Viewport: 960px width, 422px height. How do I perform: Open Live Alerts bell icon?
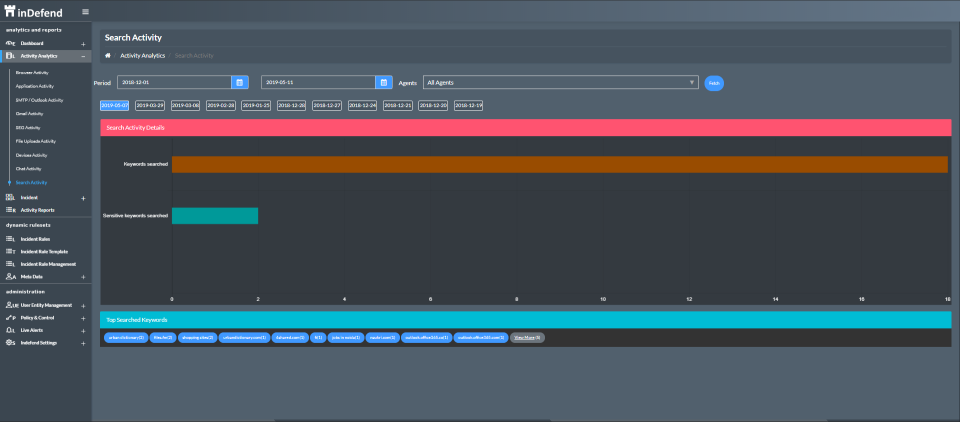pos(10,329)
